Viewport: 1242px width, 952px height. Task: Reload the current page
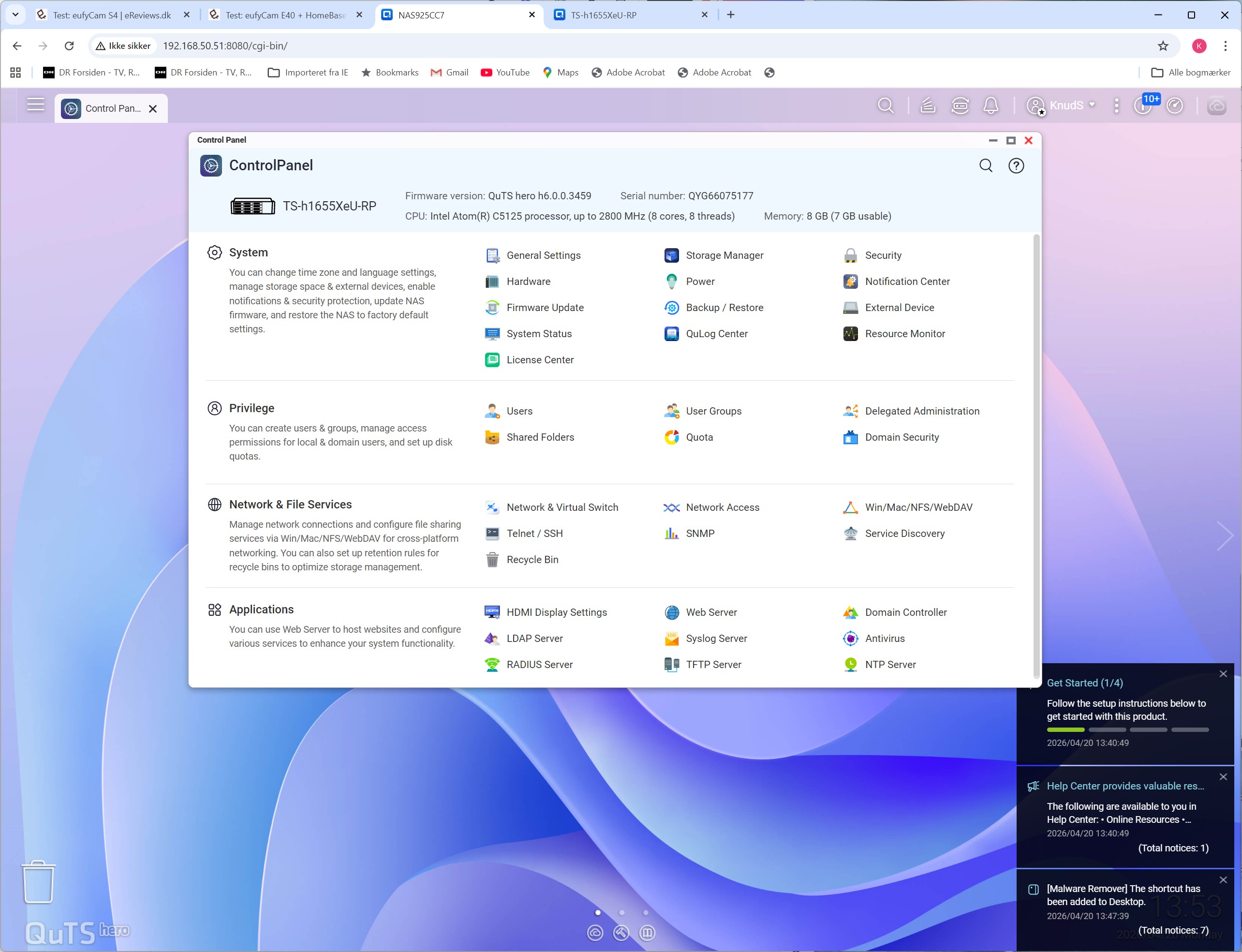pos(69,46)
